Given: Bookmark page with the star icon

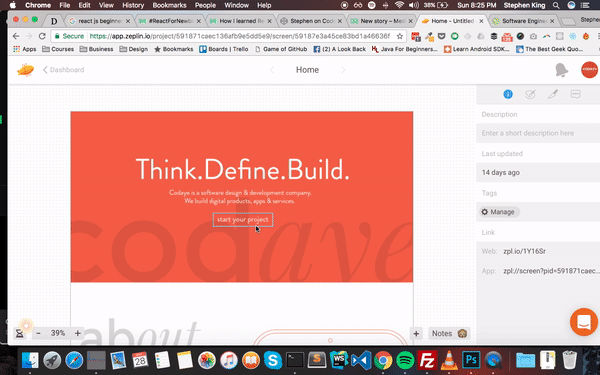Looking at the screenshot, I should (399, 36).
